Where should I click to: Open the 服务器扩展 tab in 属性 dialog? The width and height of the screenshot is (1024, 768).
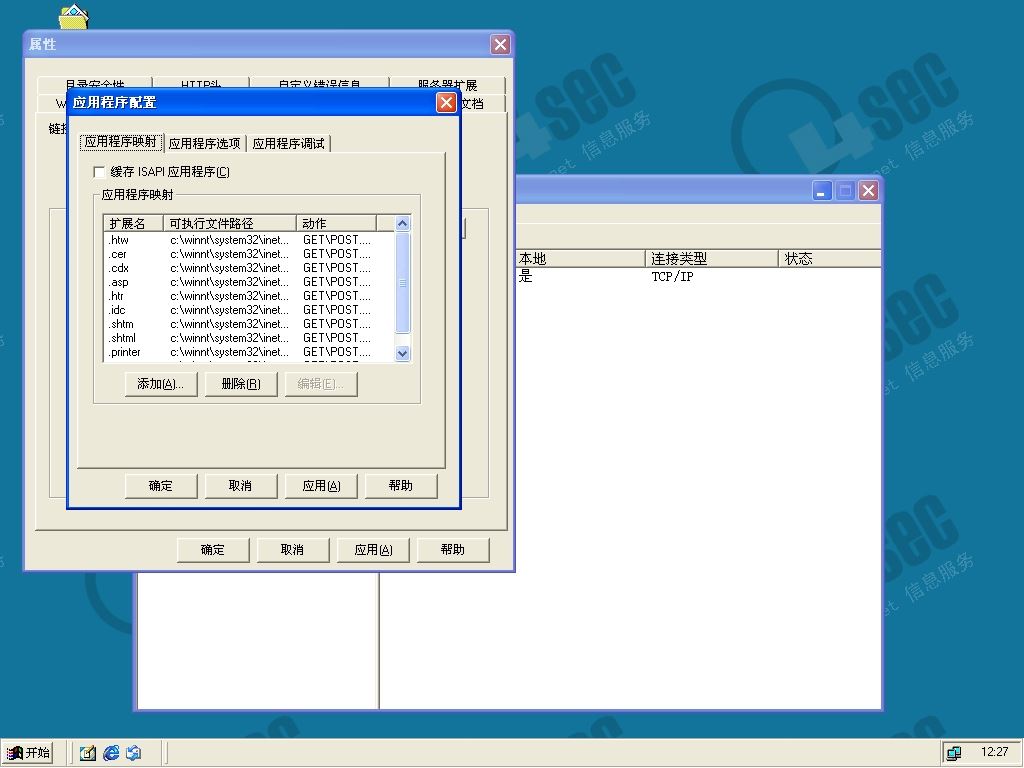pyautogui.click(x=447, y=85)
